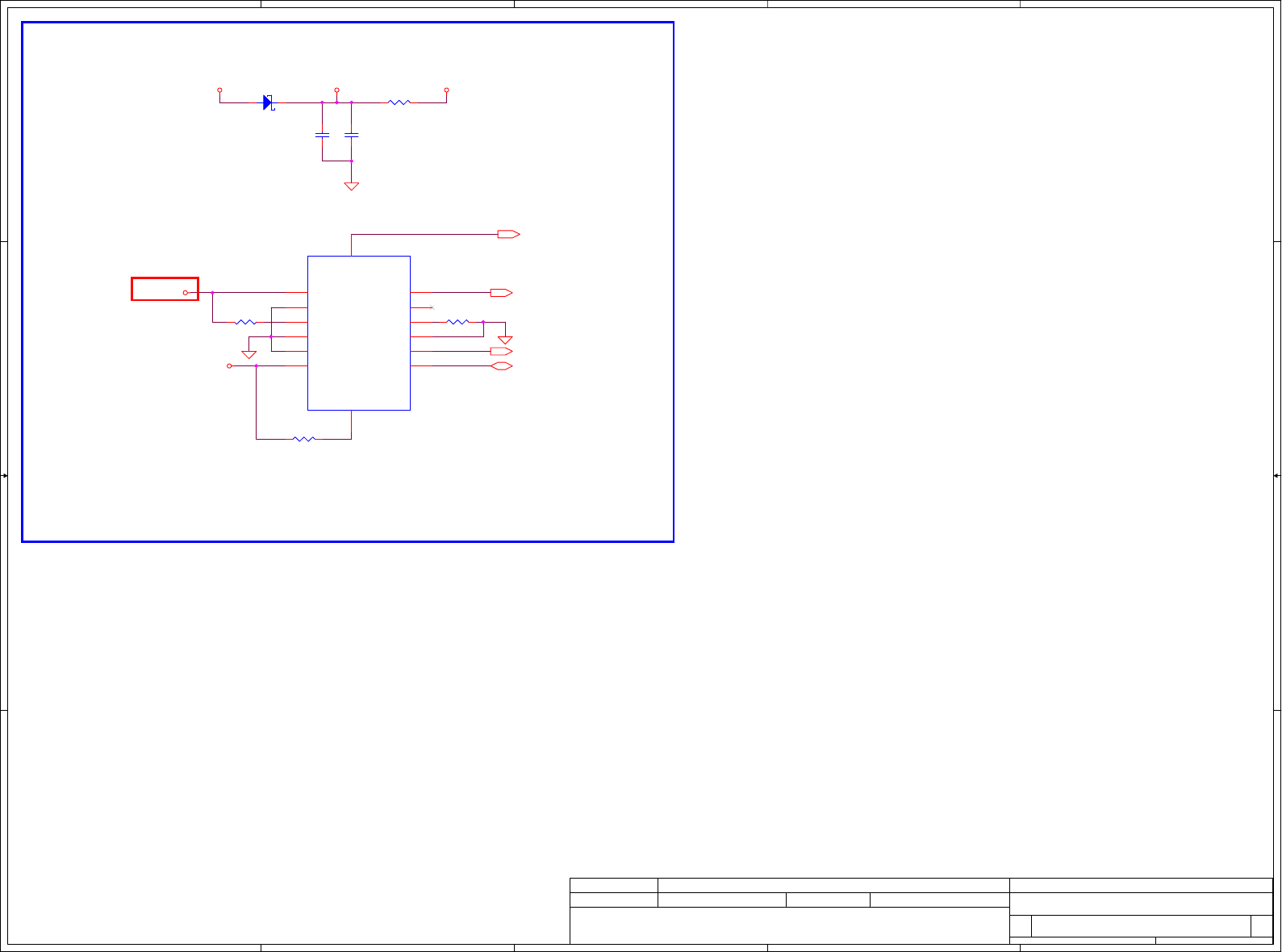The height and width of the screenshot is (952, 1282).
Task: Click the no-connect X marker on the IC pin
Action: tap(432, 307)
